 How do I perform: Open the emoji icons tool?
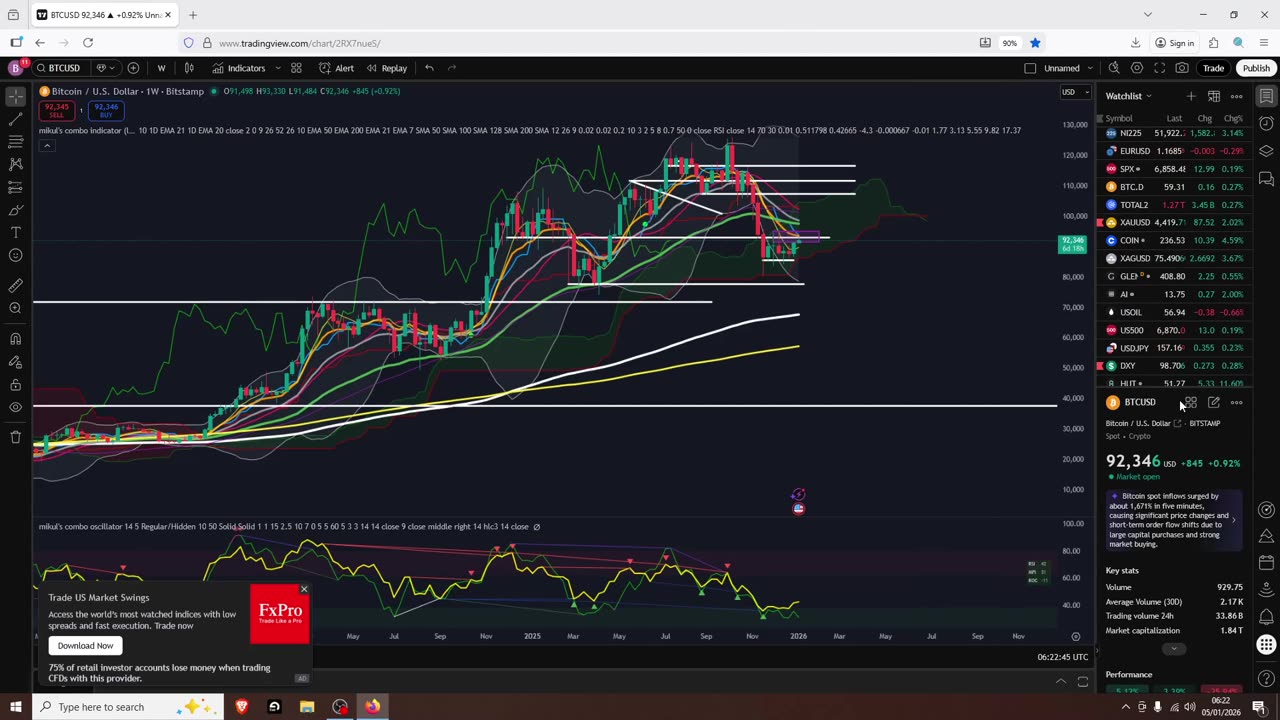pyautogui.click(x=15, y=256)
